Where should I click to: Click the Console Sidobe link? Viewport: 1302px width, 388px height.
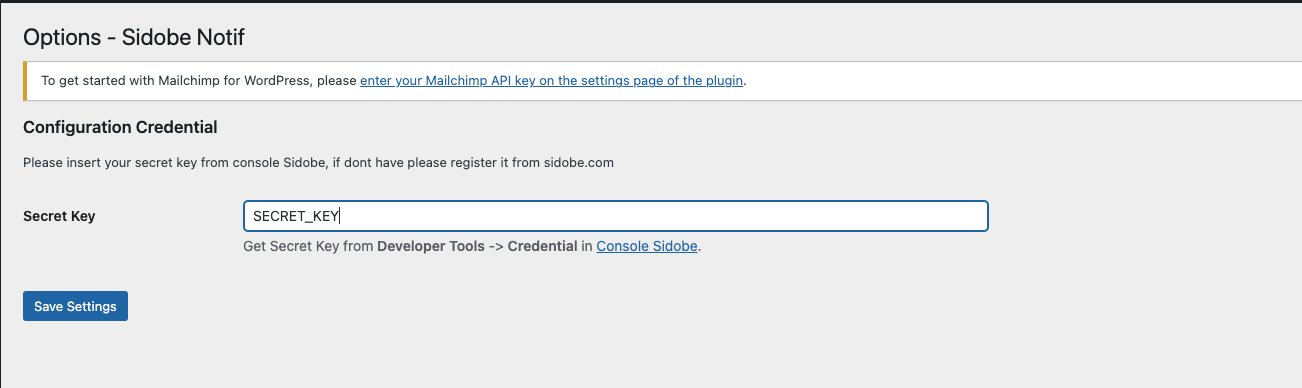tap(647, 246)
